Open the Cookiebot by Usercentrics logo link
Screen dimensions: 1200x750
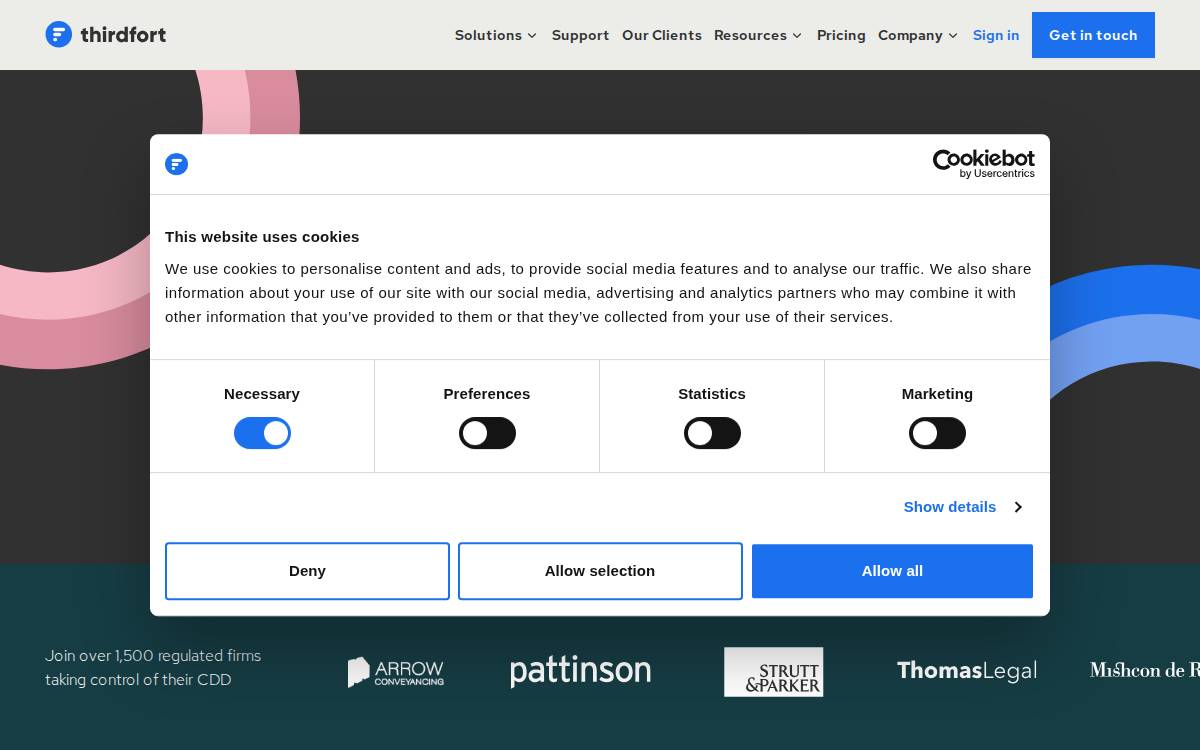click(983, 164)
